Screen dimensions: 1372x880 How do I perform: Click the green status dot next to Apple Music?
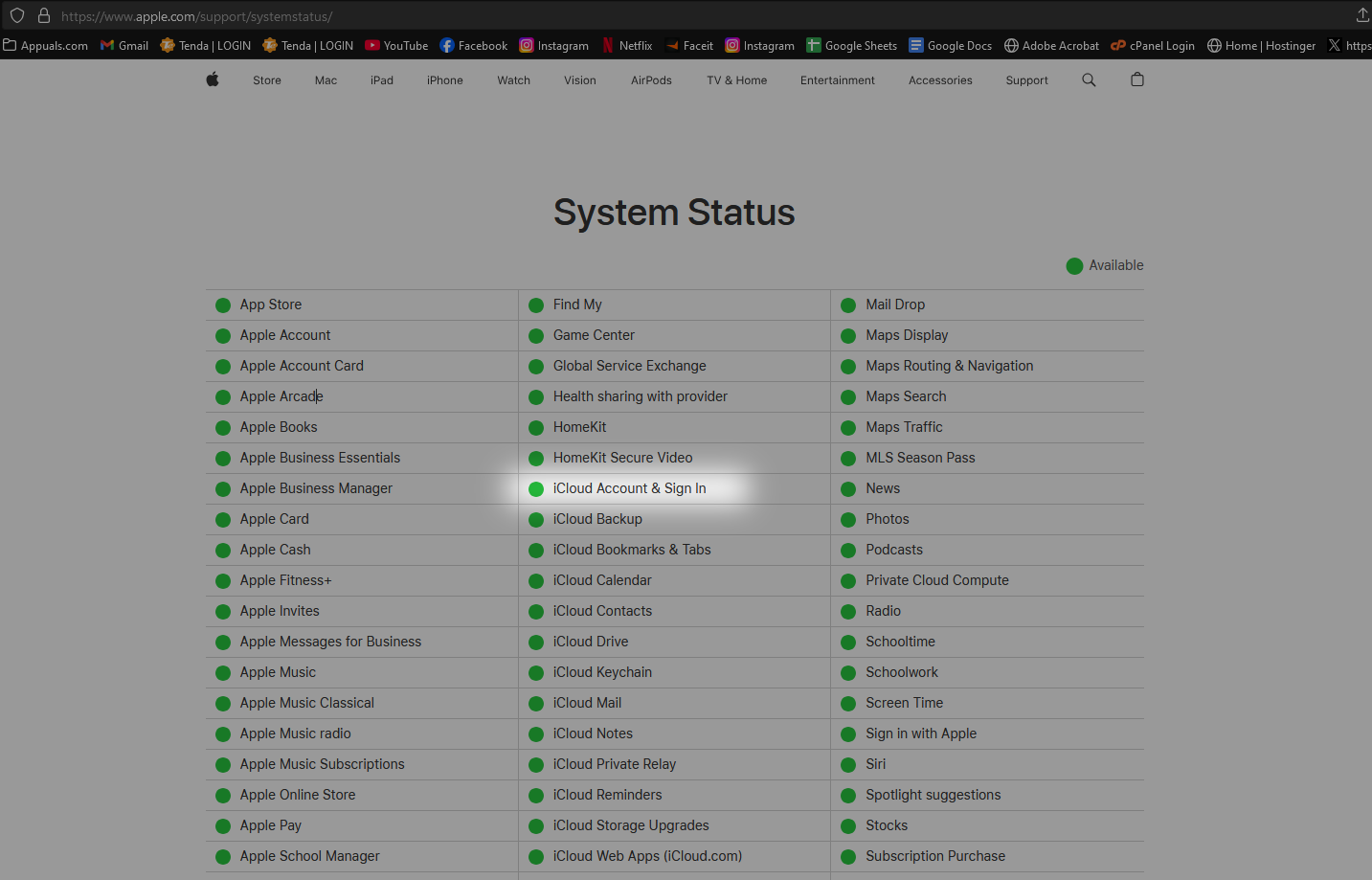point(222,672)
